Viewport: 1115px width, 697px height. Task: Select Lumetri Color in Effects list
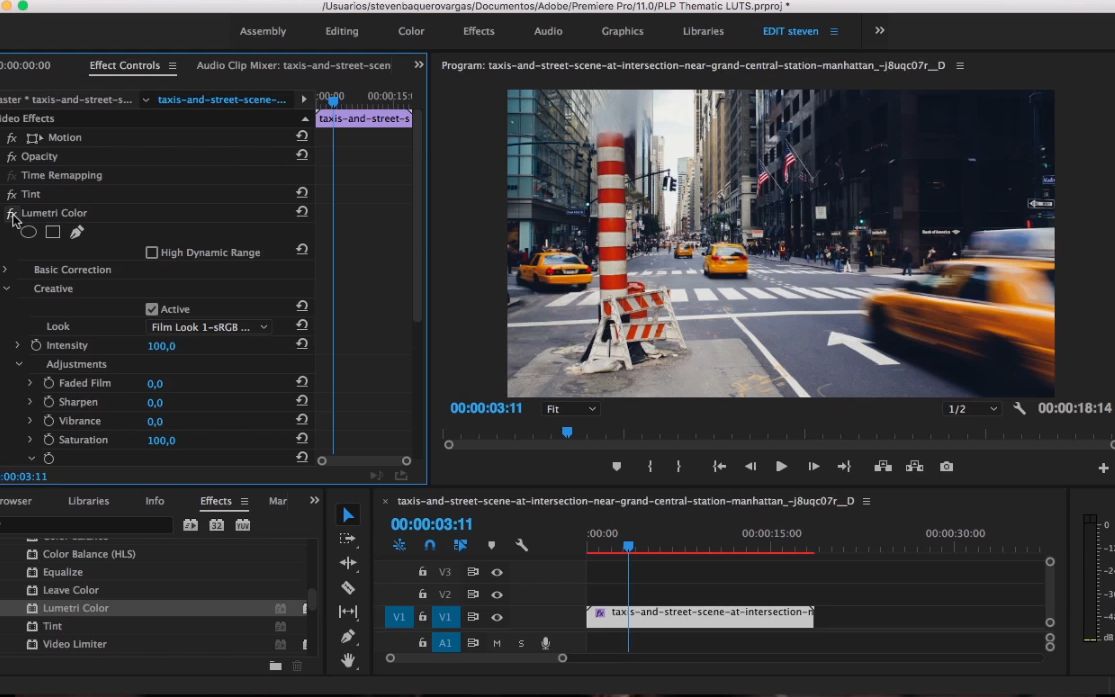[x=76, y=608]
